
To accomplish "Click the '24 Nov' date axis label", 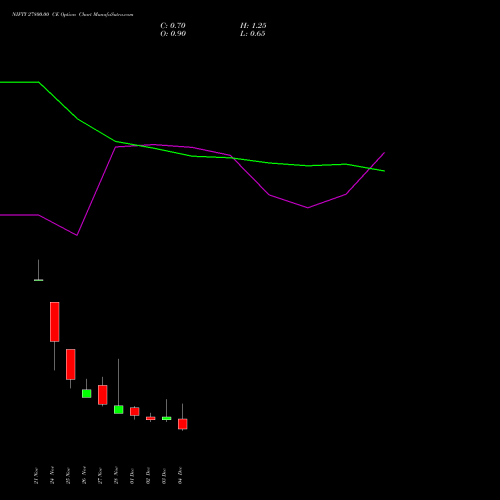I will (x=52, y=476).
